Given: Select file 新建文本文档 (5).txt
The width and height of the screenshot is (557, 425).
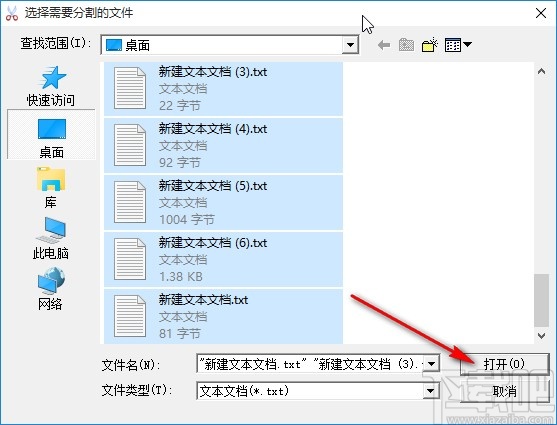Looking at the screenshot, I should point(223,203).
